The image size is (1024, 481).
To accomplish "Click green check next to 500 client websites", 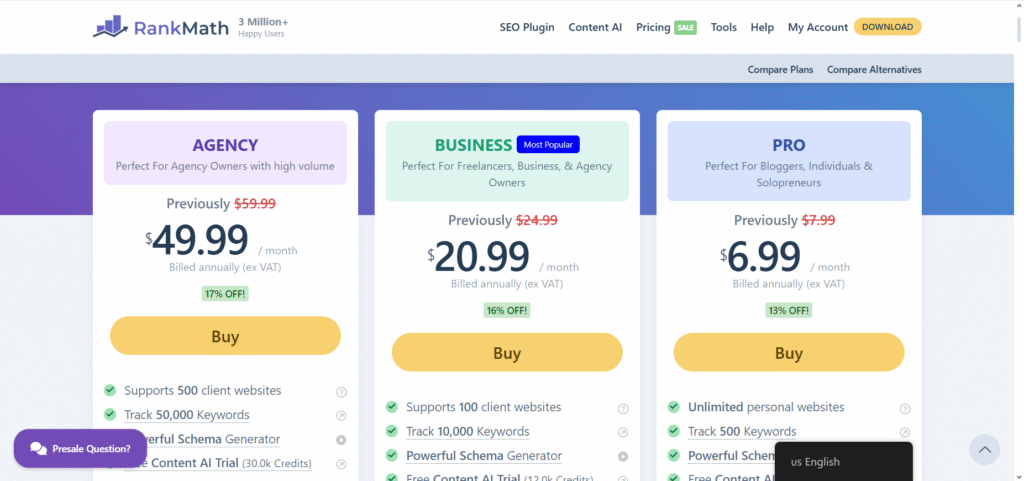I will click(110, 390).
